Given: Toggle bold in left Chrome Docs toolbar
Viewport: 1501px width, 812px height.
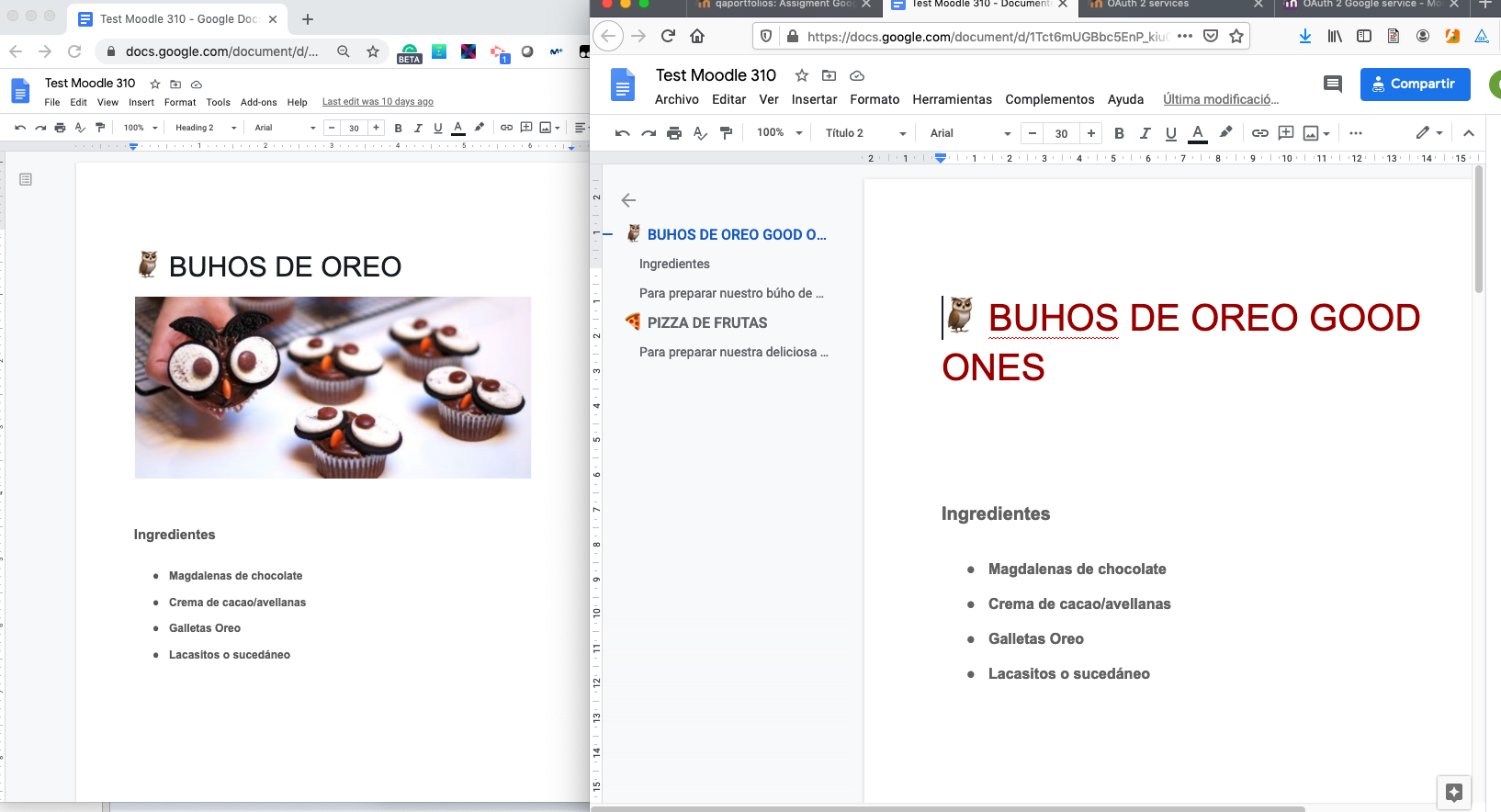Looking at the screenshot, I should click(398, 128).
